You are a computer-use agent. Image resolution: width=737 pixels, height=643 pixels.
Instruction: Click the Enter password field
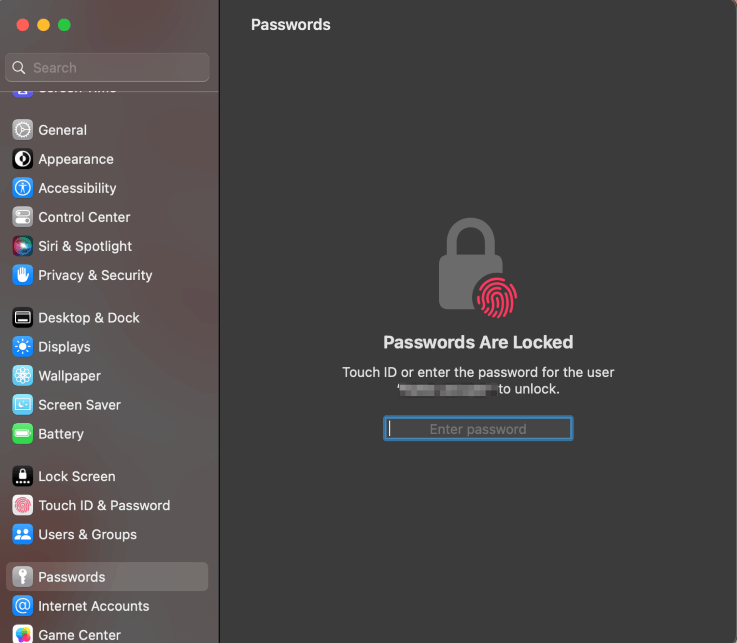[478, 429]
